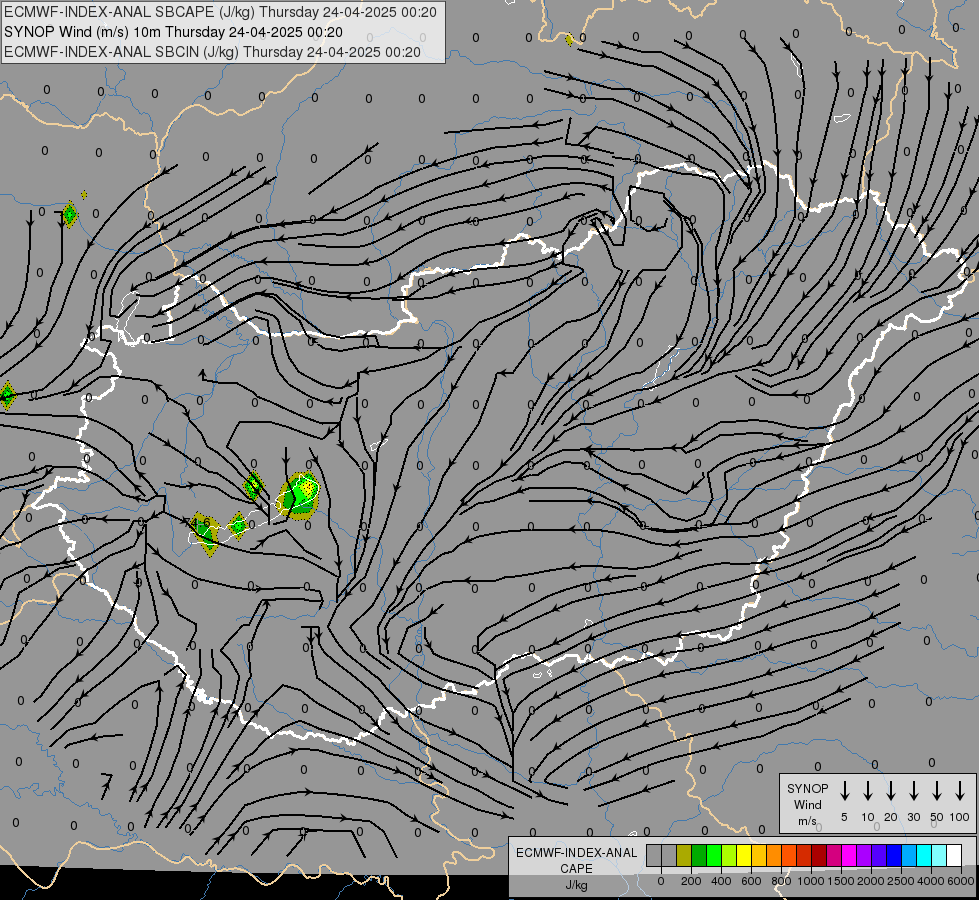
Task: Click the 1000 tick label on CAPE scale
Action: pyautogui.click(x=811, y=881)
